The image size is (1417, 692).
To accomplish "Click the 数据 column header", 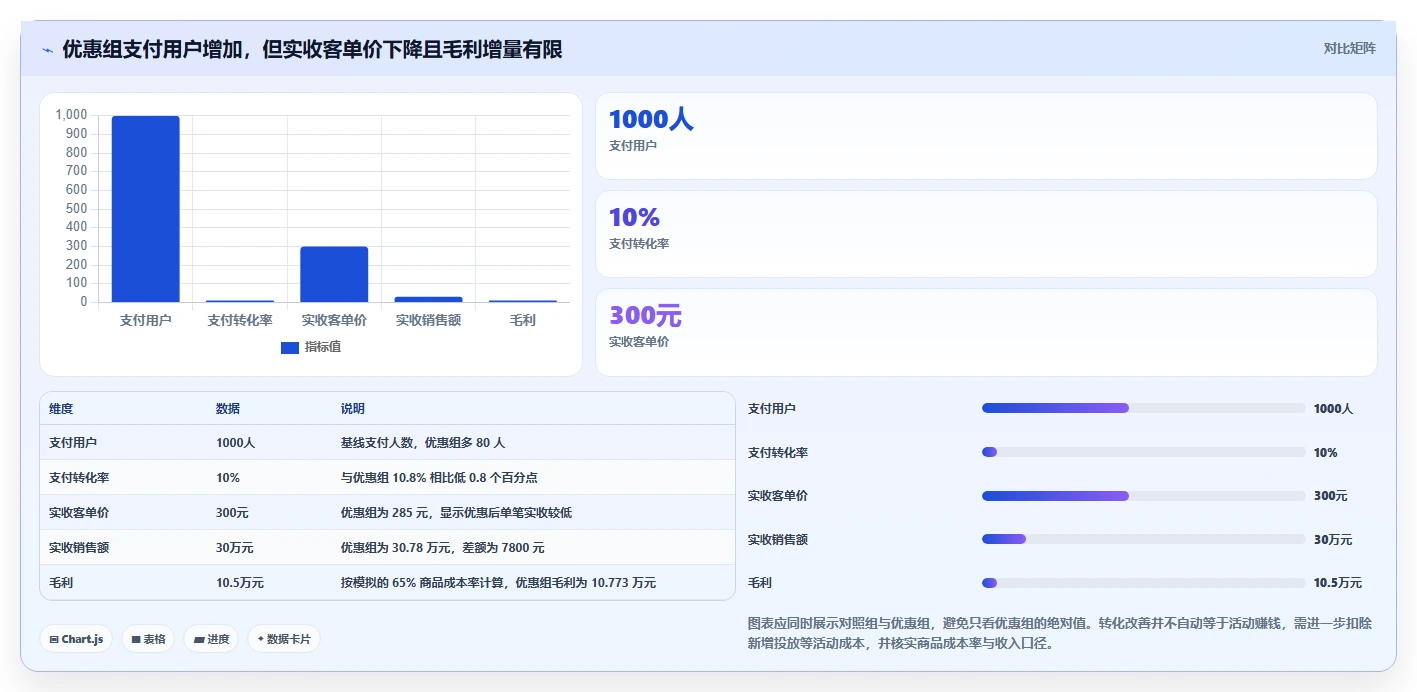I will point(228,409).
